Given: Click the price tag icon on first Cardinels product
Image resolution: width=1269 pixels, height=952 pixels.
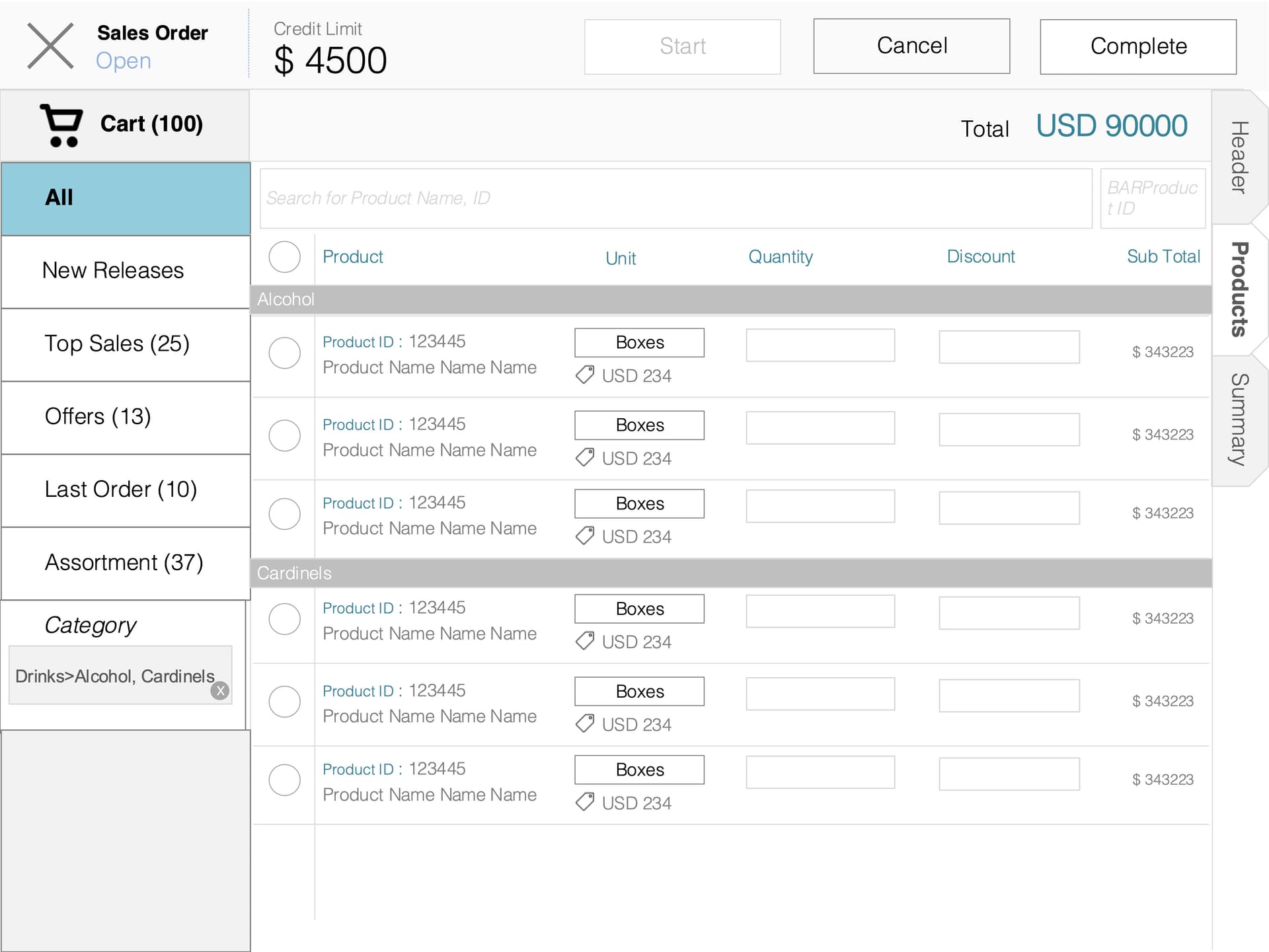Looking at the screenshot, I should pos(584,641).
